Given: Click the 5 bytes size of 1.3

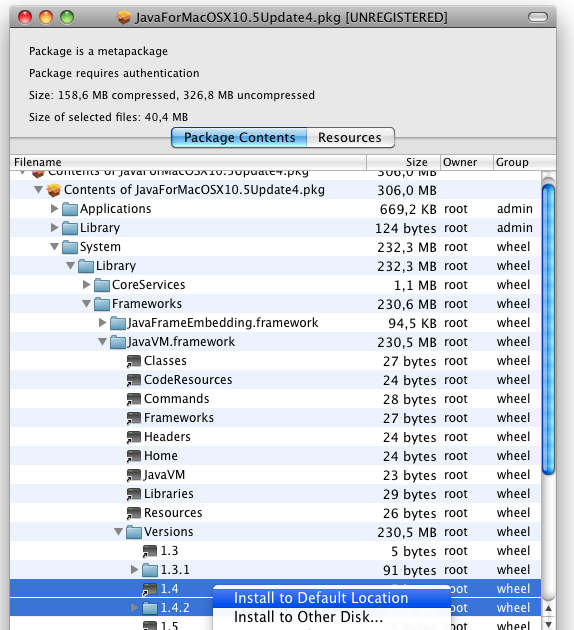Looking at the screenshot, I should (x=413, y=552).
